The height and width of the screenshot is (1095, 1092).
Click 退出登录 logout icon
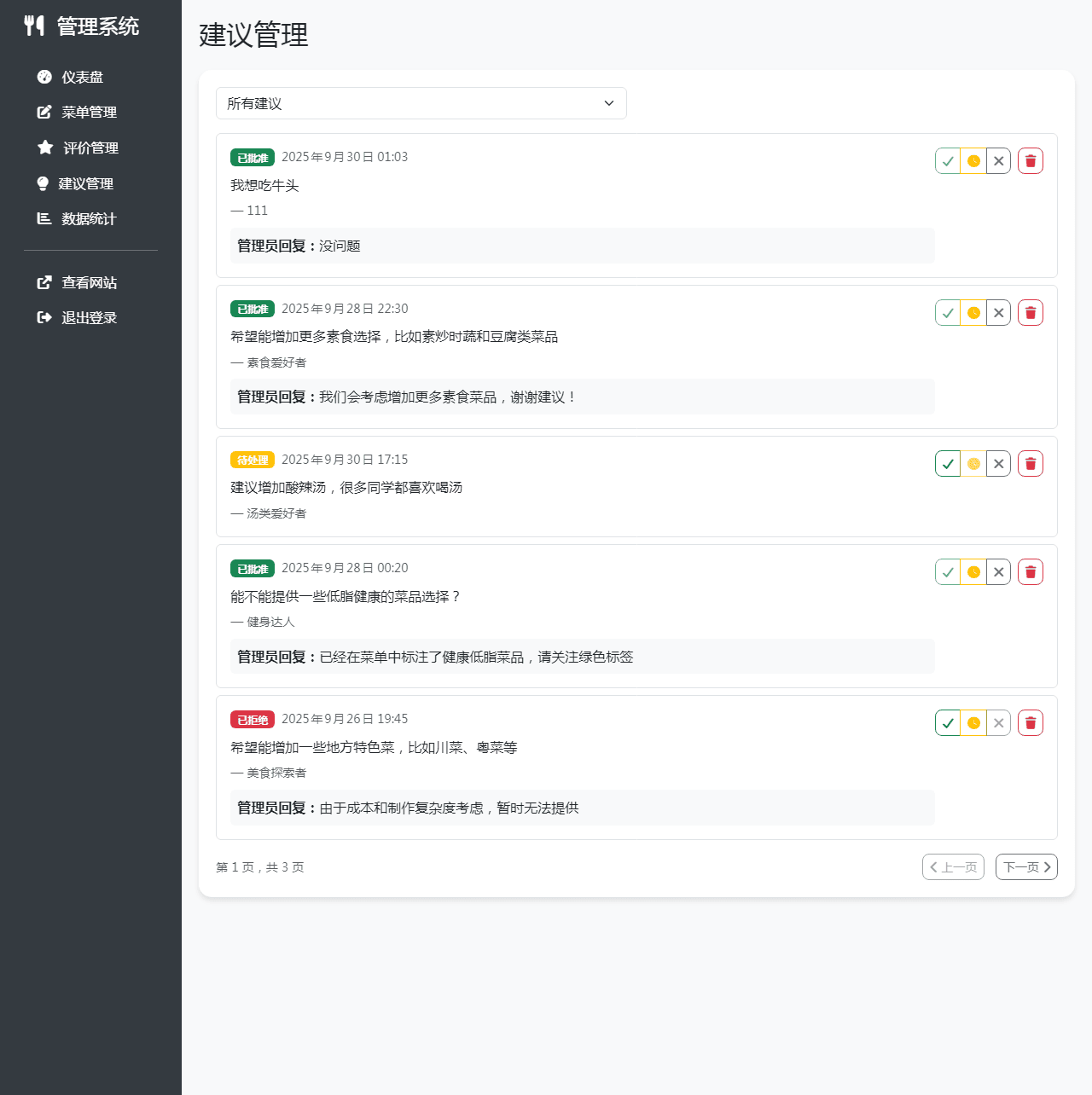tap(44, 316)
